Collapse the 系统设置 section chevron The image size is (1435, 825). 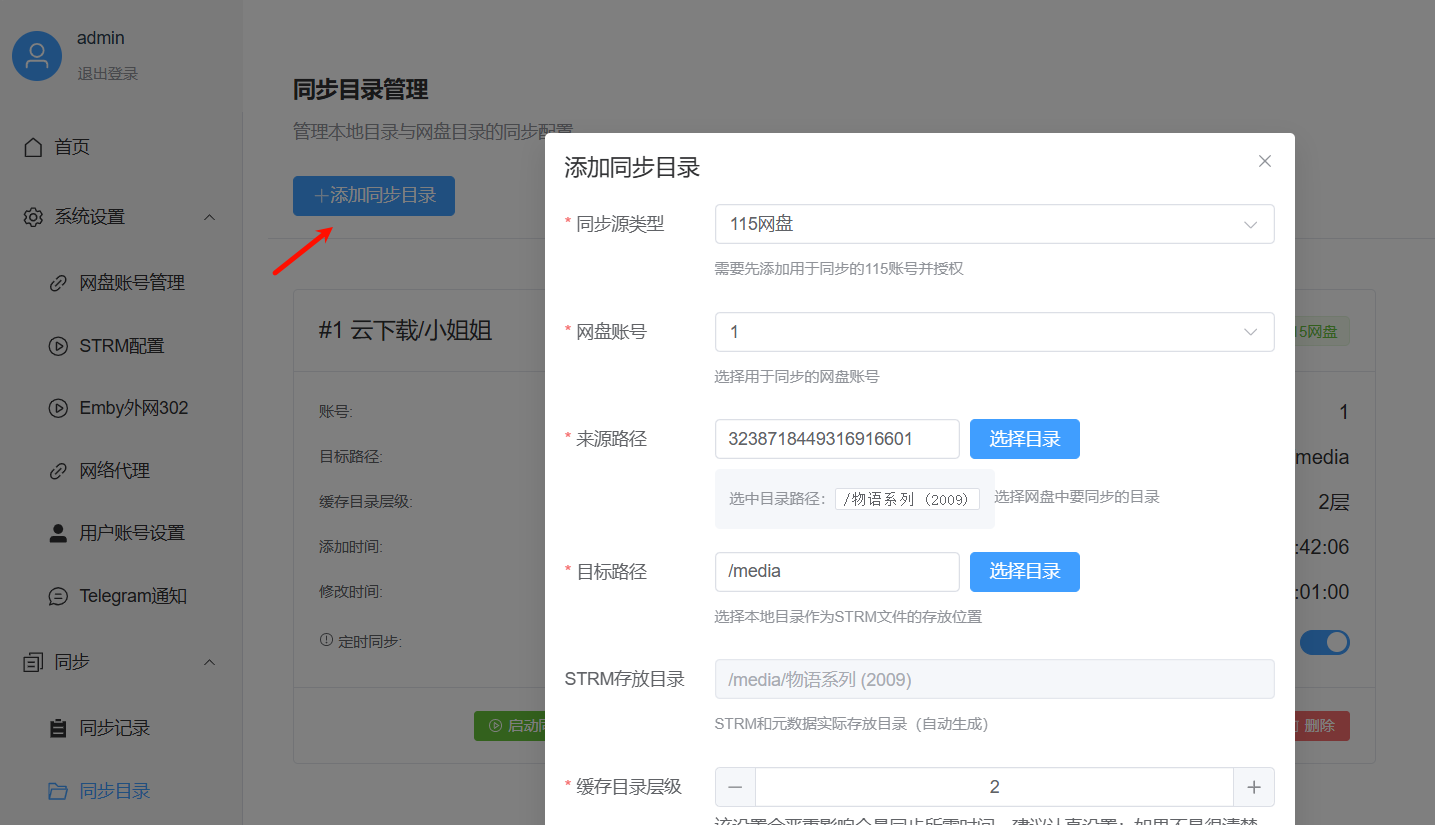209,216
